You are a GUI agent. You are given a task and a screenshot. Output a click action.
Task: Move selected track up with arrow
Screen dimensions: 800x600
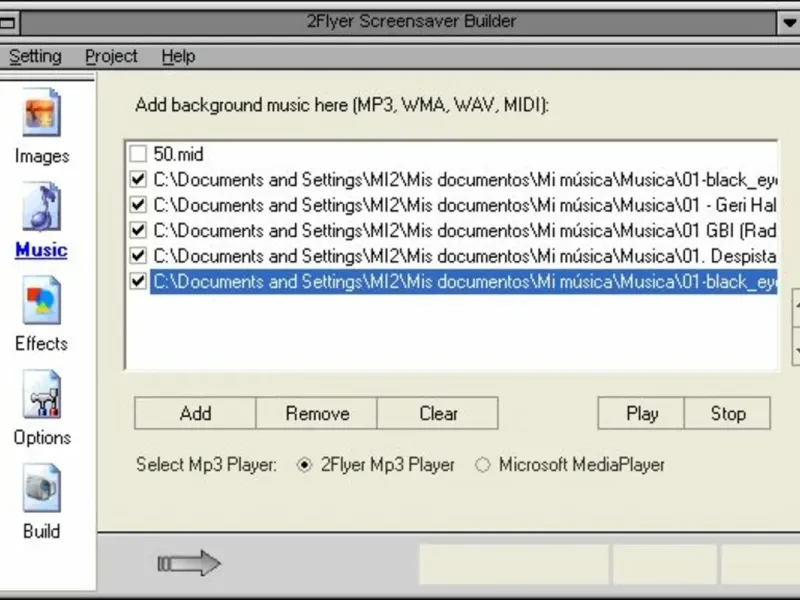(796, 307)
